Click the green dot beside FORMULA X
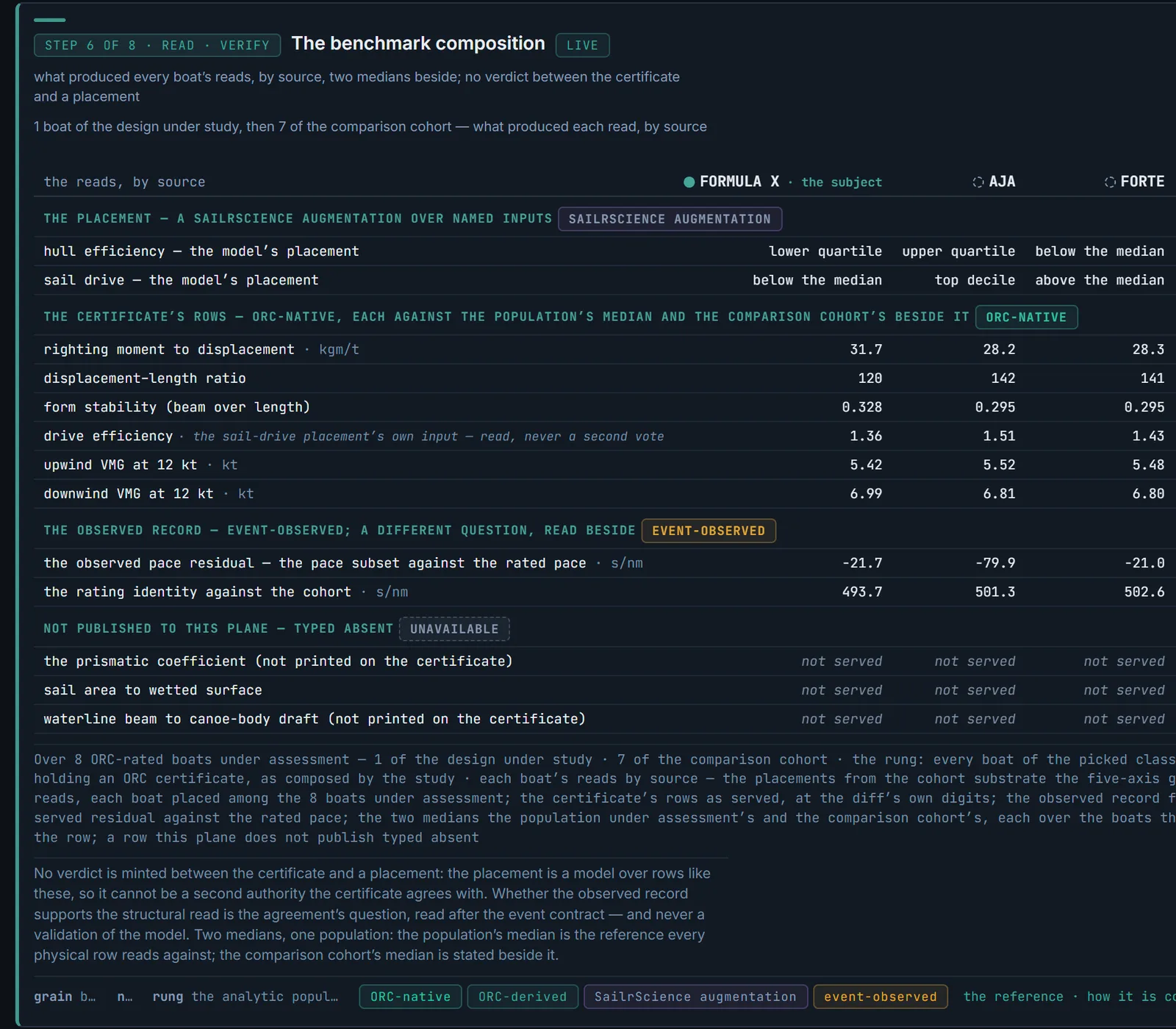This screenshot has height=1029, width=1176. click(689, 182)
